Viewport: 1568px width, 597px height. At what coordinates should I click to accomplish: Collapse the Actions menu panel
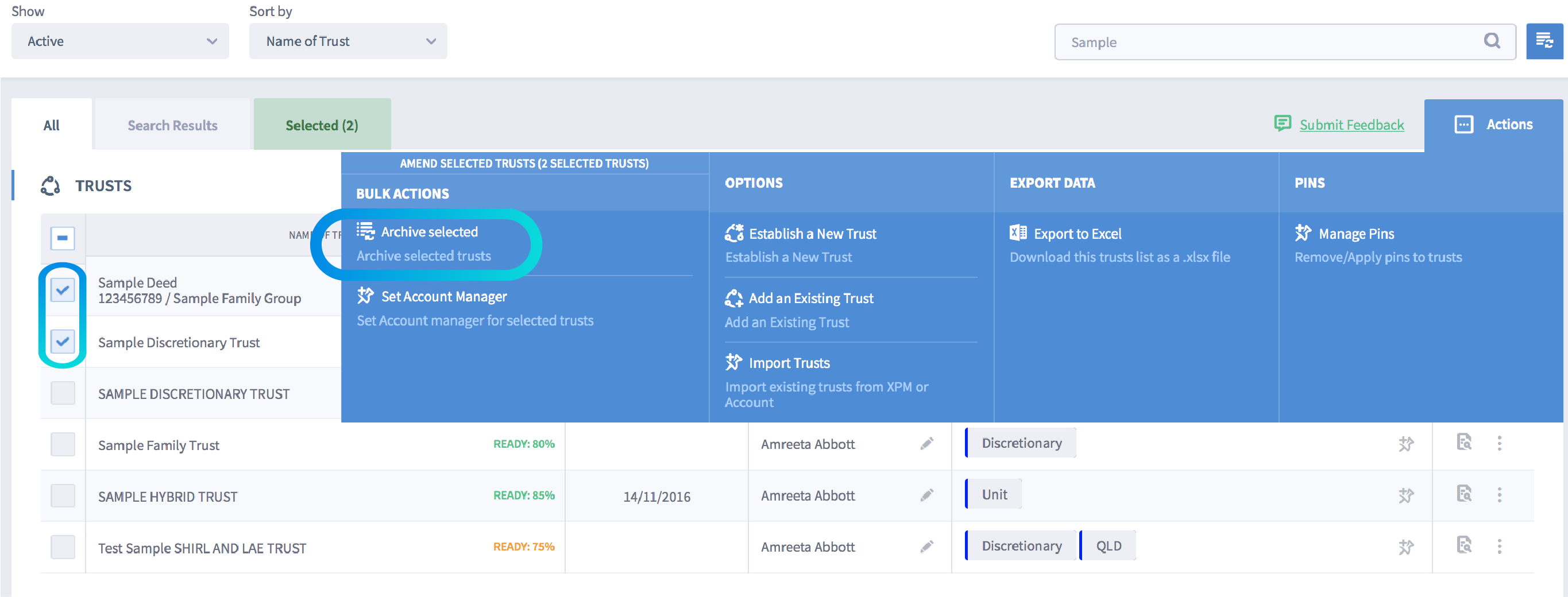coord(1493,125)
